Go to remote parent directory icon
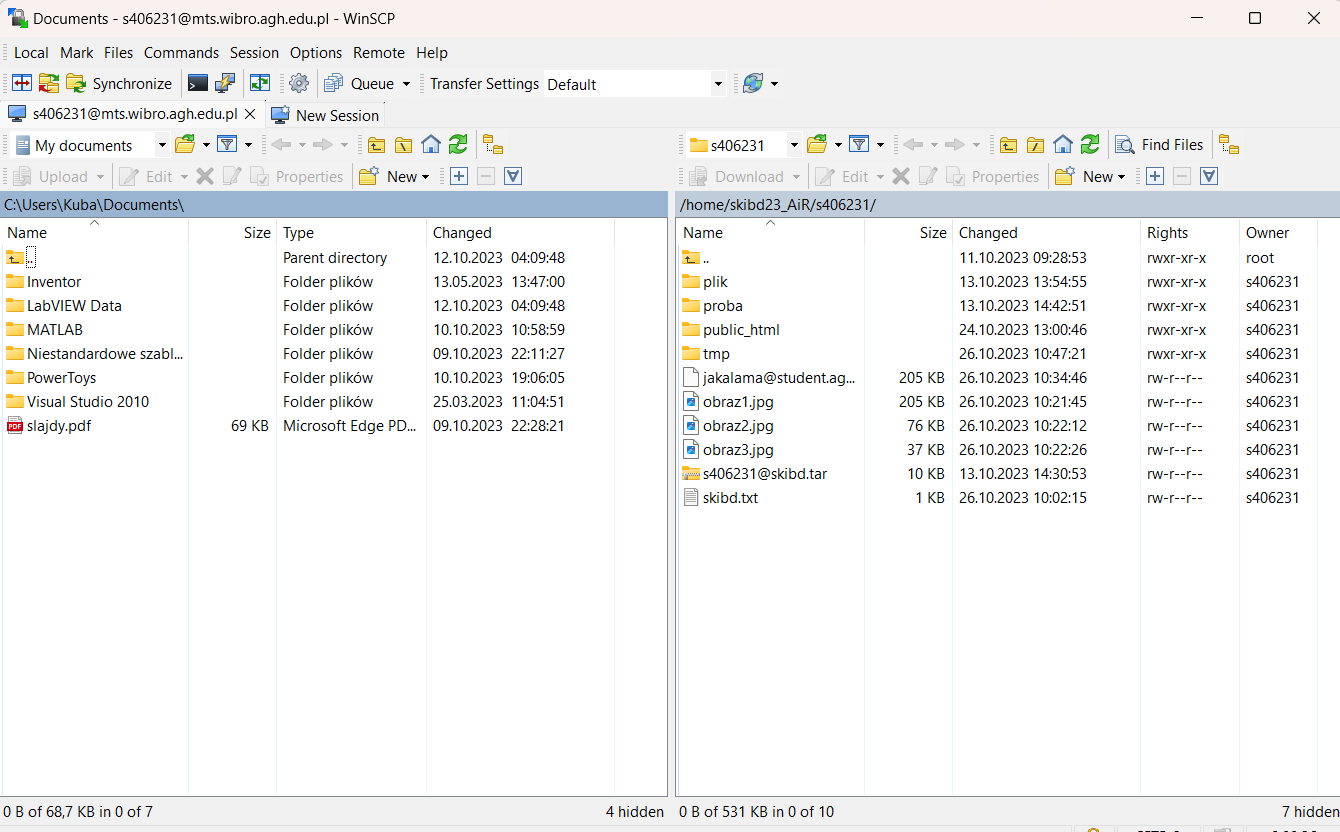The width and height of the screenshot is (1340, 832). pos(1008,145)
